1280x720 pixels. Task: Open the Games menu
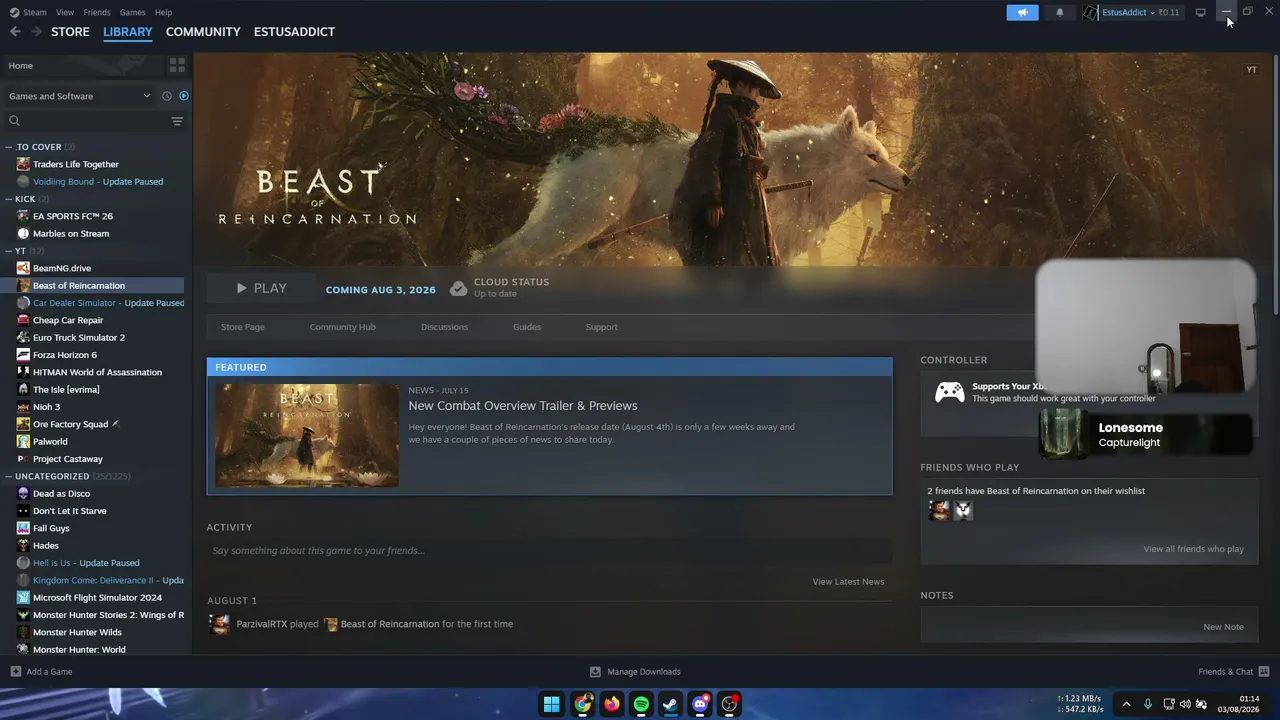pyautogui.click(x=133, y=12)
